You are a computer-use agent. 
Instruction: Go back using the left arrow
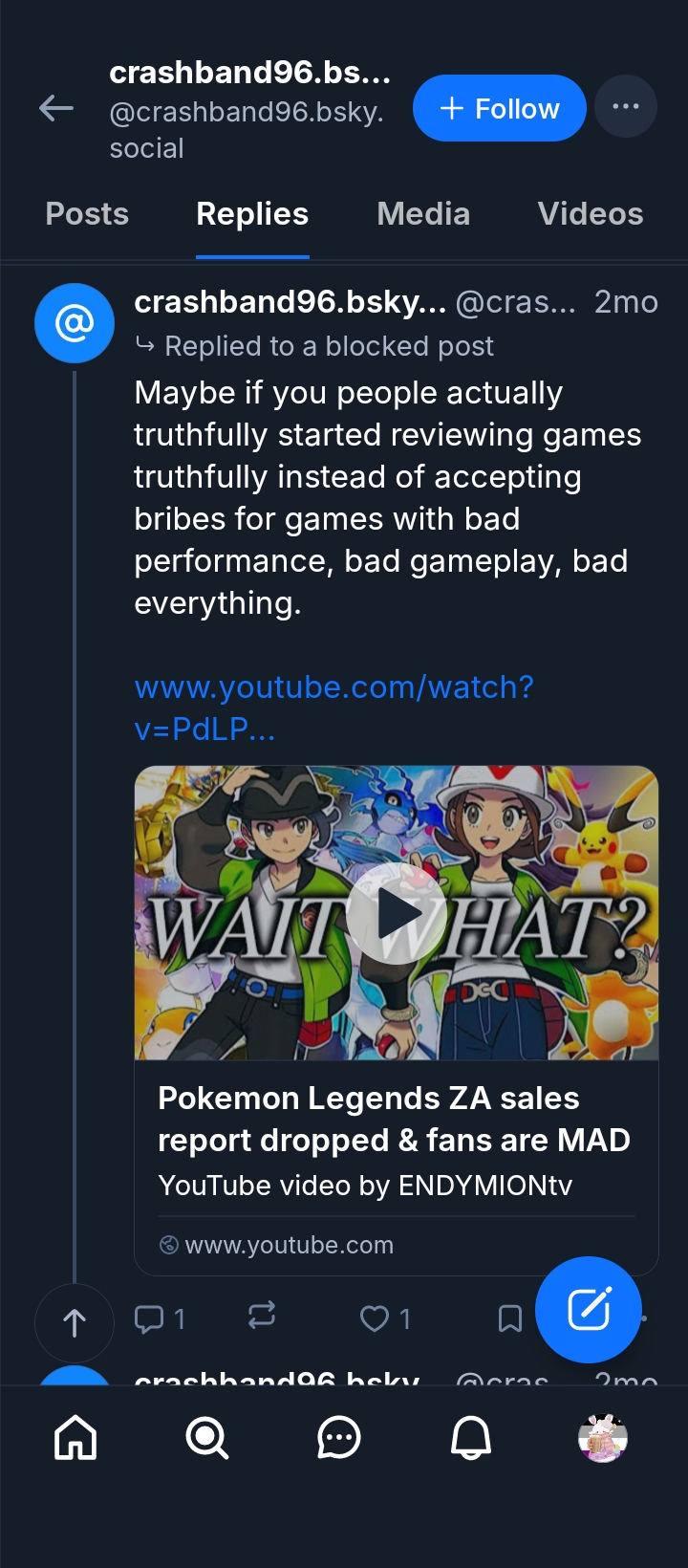click(x=56, y=109)
